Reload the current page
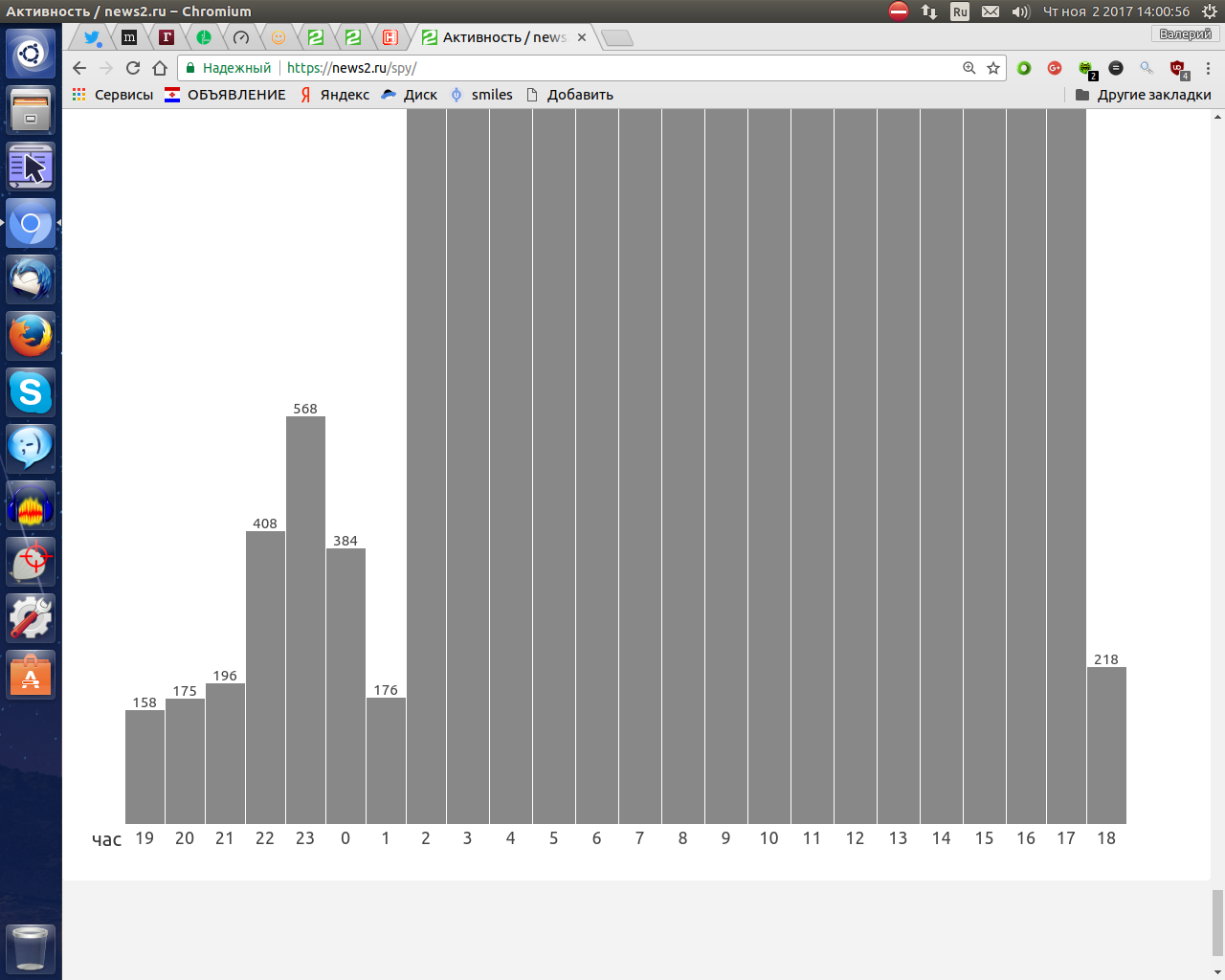Screen dimensions: 1225x980 point(133,68)
